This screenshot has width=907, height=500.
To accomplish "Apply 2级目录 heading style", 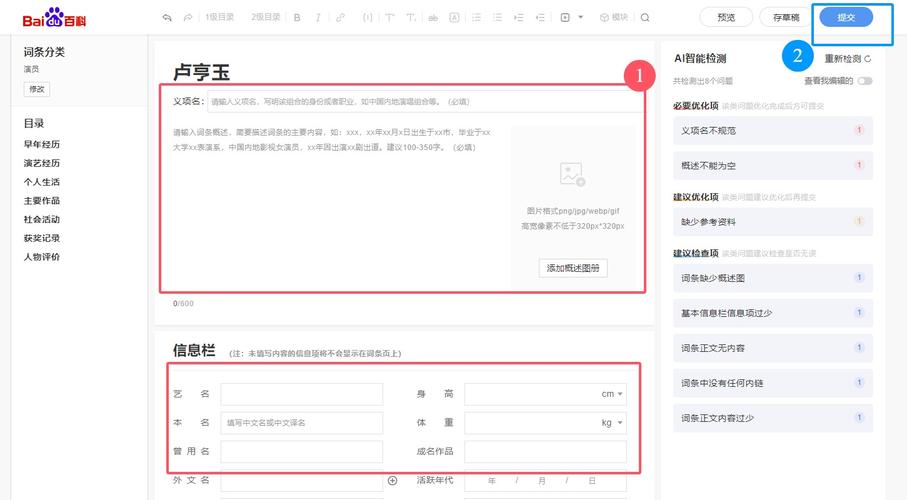I will coord(266,17).
